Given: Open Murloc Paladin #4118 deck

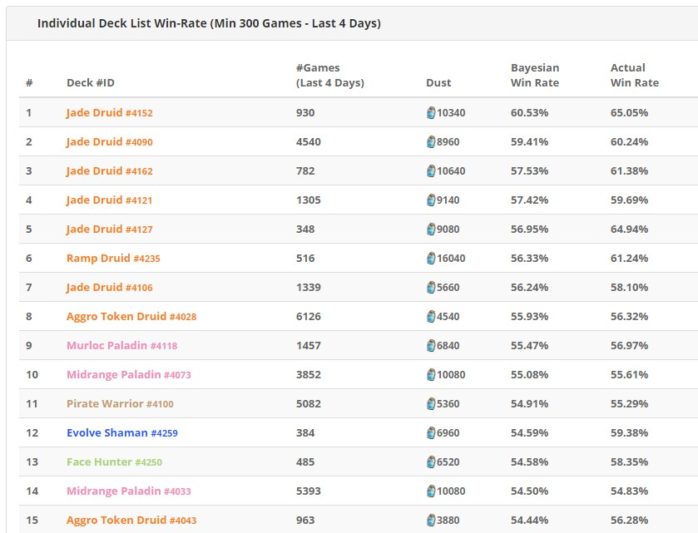Looking at the screenshot, I should click(122, 346).
